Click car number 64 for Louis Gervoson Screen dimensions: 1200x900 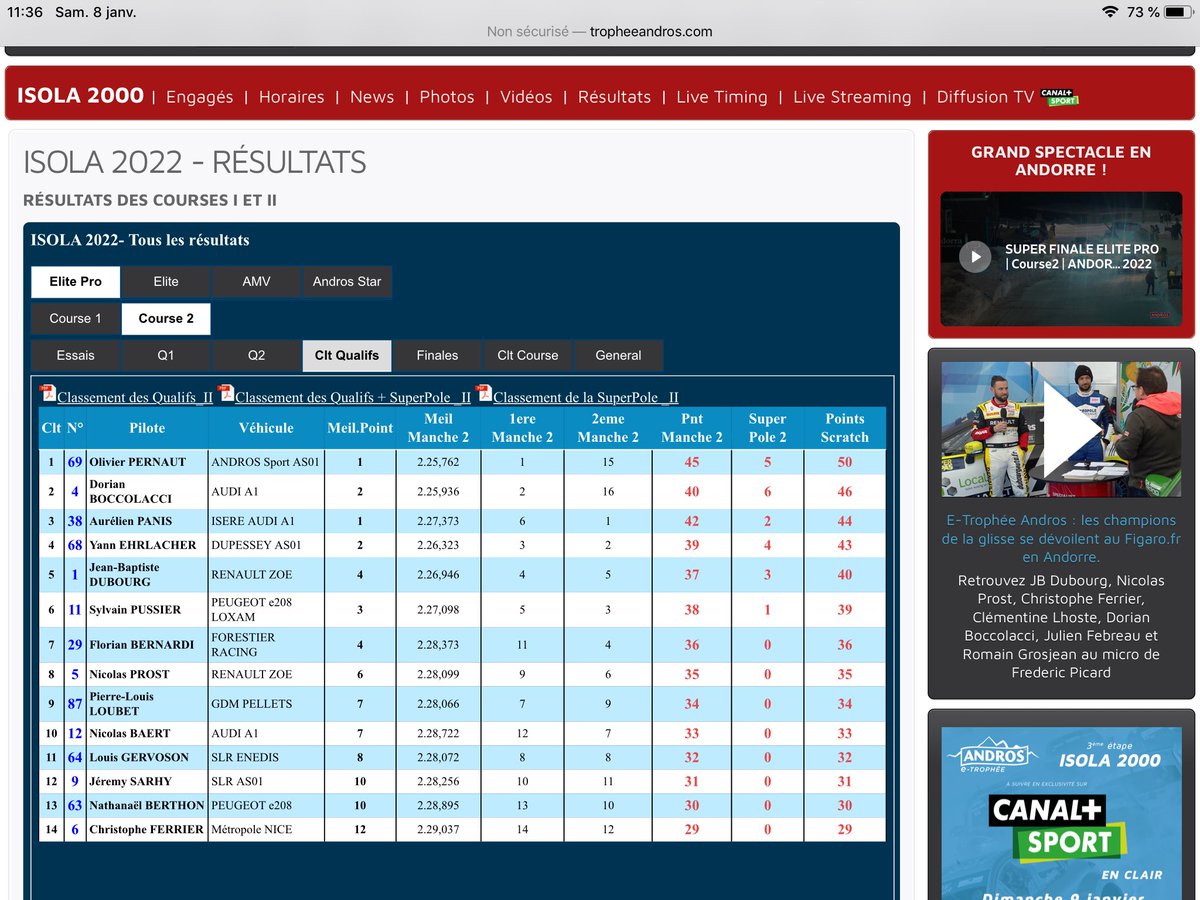[75, 757]
